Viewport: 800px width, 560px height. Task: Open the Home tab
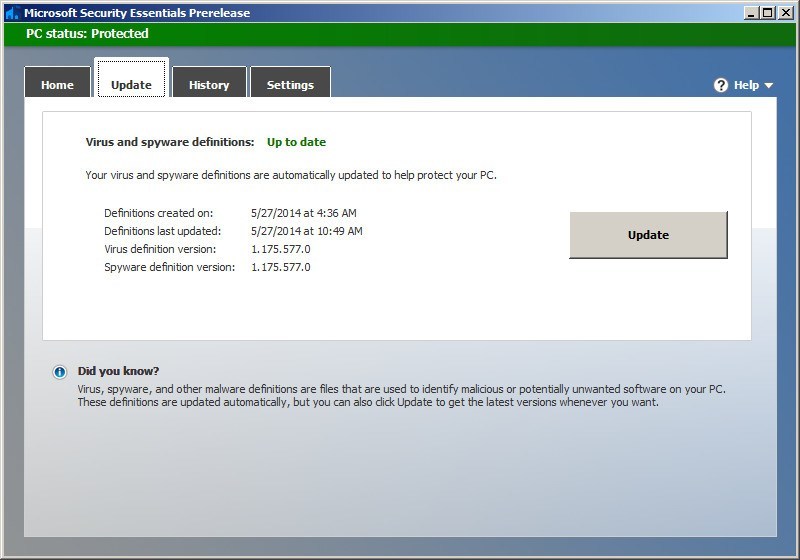58,82
